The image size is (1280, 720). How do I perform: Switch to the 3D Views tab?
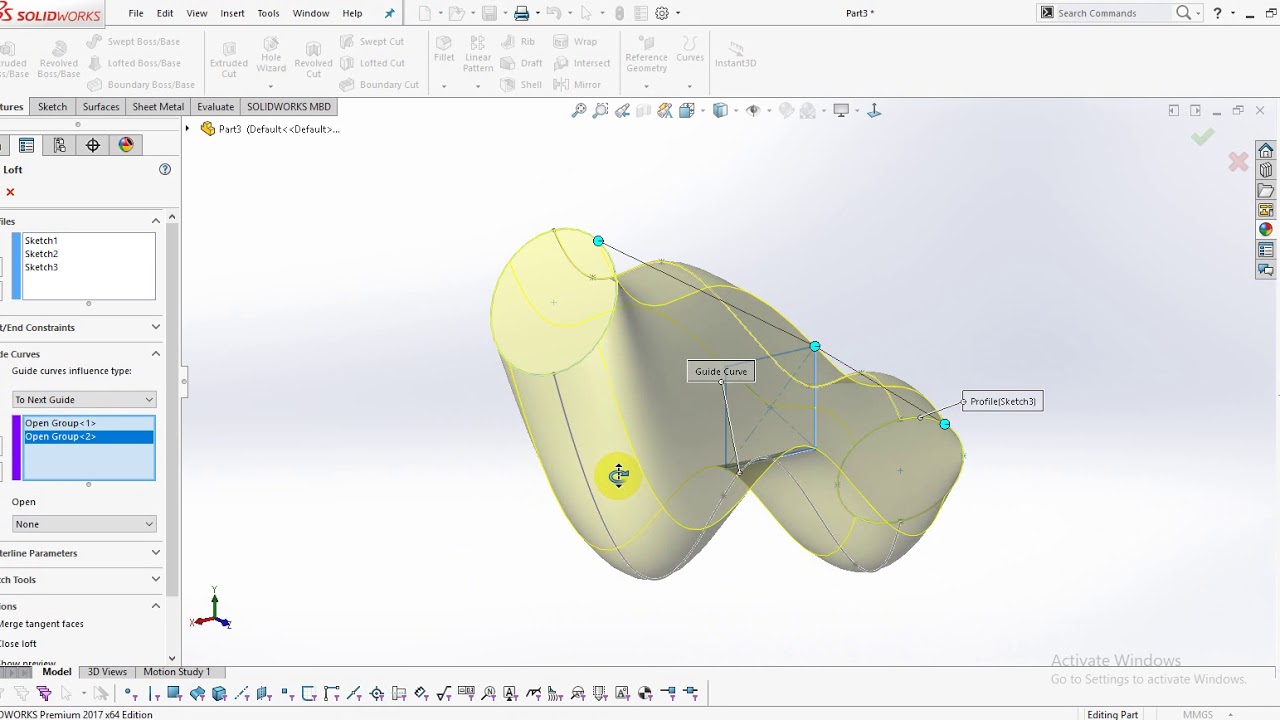coord(107,672)
